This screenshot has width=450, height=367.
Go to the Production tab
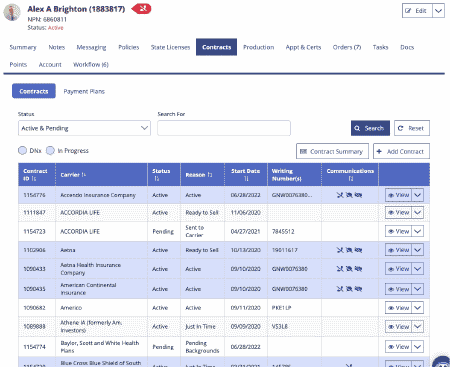click(x=259, y=47)
